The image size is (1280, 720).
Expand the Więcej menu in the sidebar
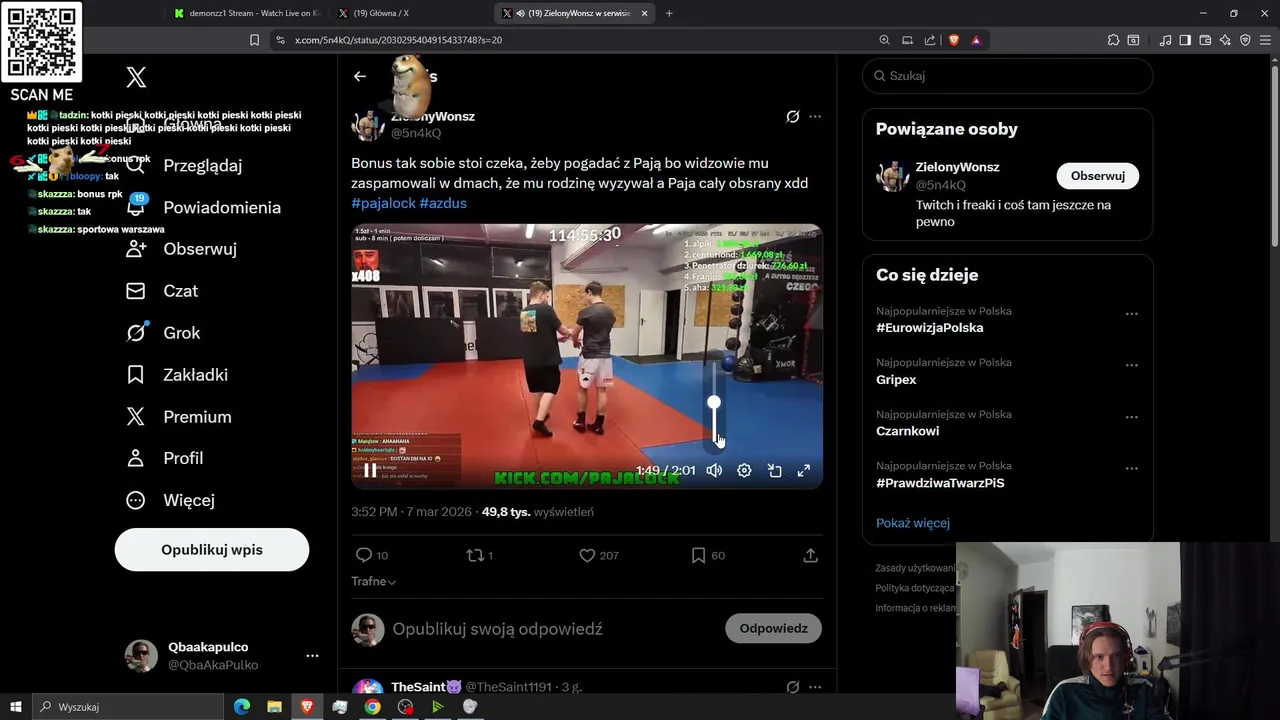click(170, 500)
